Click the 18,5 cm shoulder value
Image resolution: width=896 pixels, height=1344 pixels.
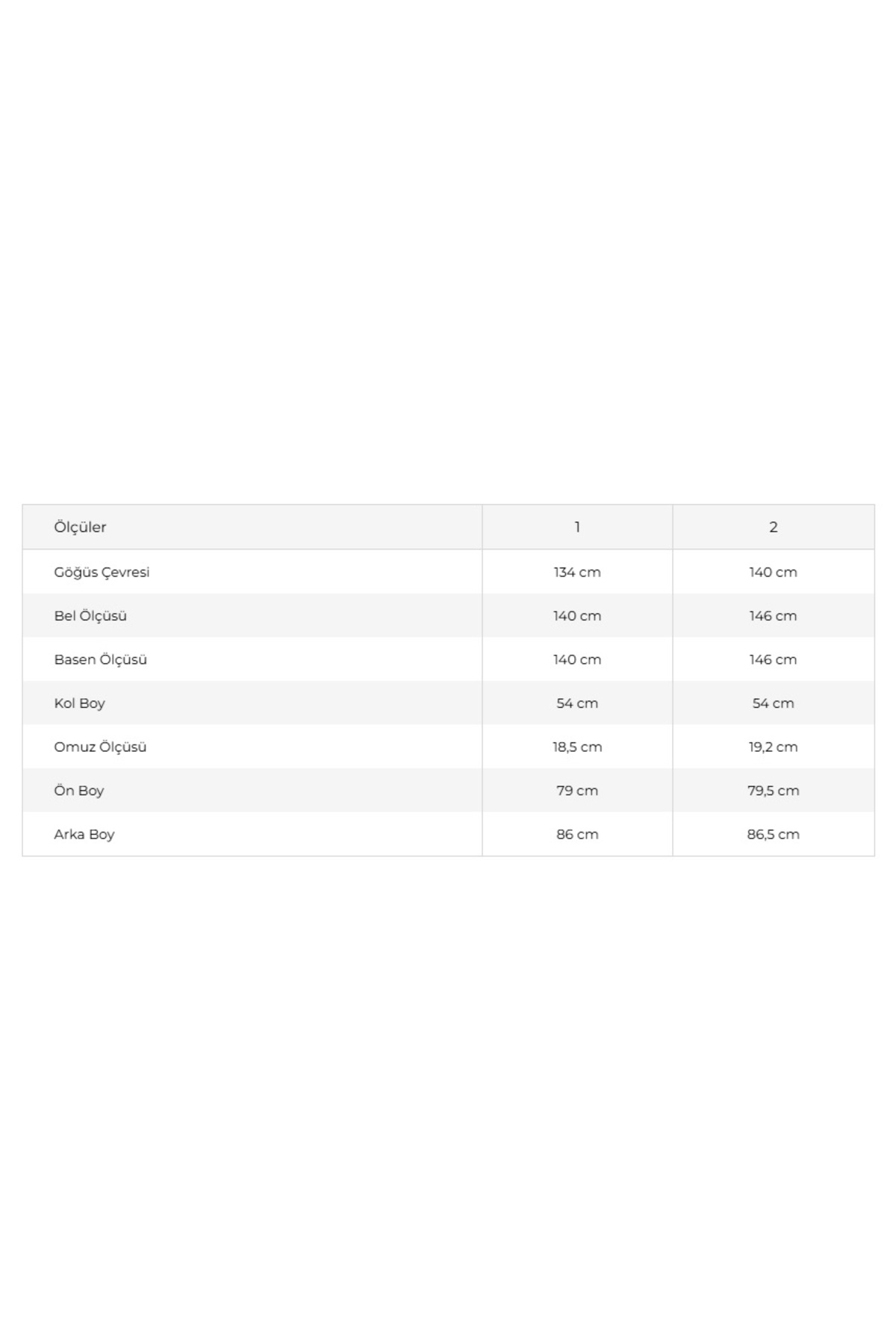(x=577, y=747)
